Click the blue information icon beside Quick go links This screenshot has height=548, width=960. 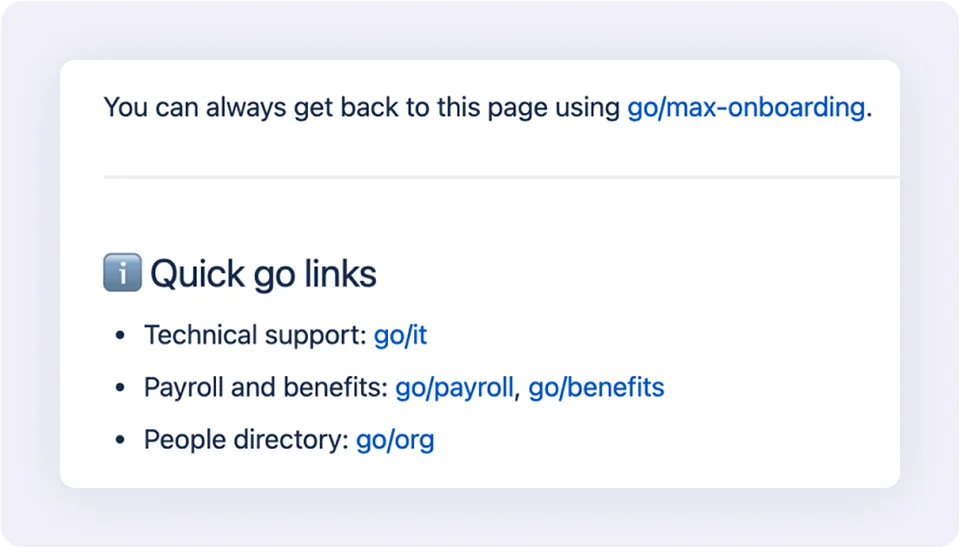[x=122, y=273]
